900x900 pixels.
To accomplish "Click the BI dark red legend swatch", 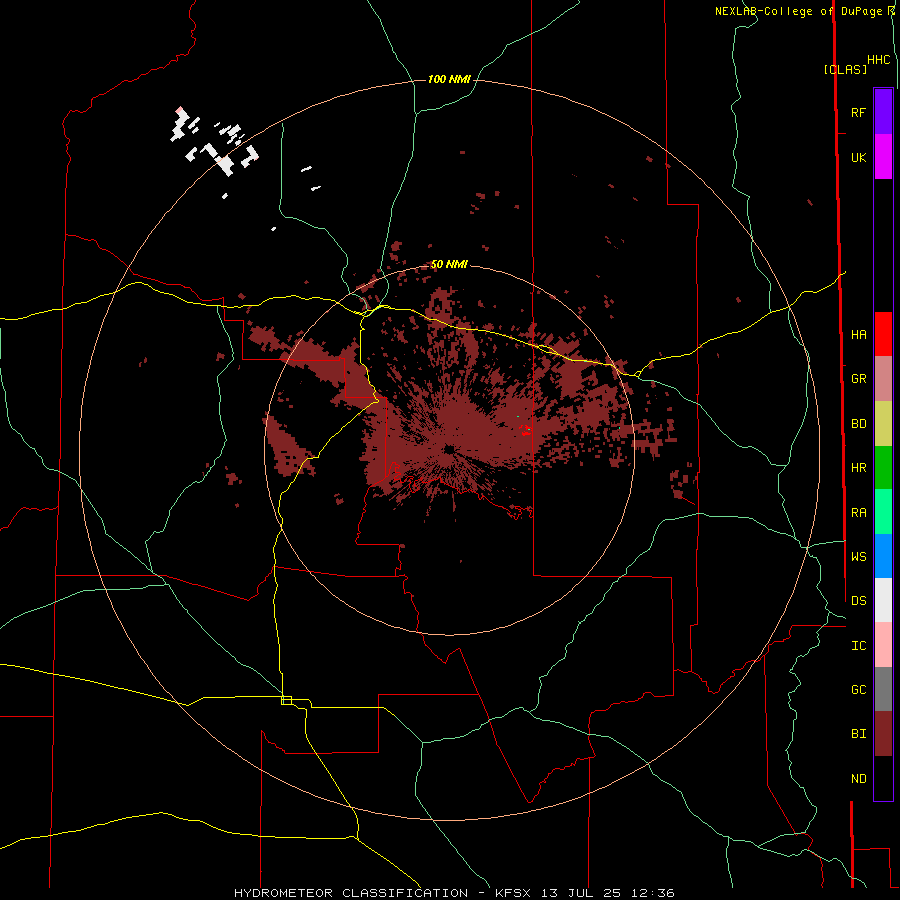I will pyautogui.click(x=883, y=734).
